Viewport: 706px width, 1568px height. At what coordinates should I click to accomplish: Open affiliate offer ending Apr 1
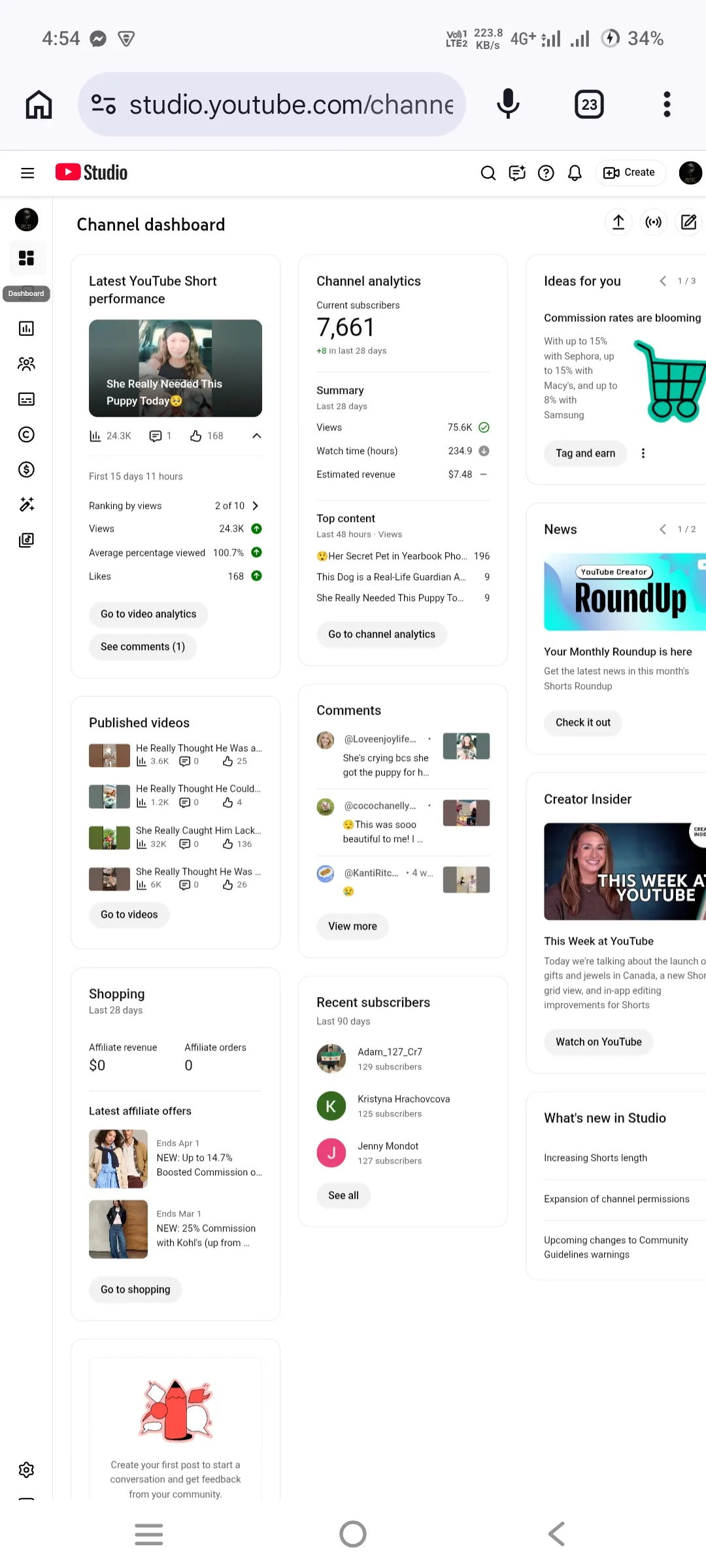point(175,1158)
